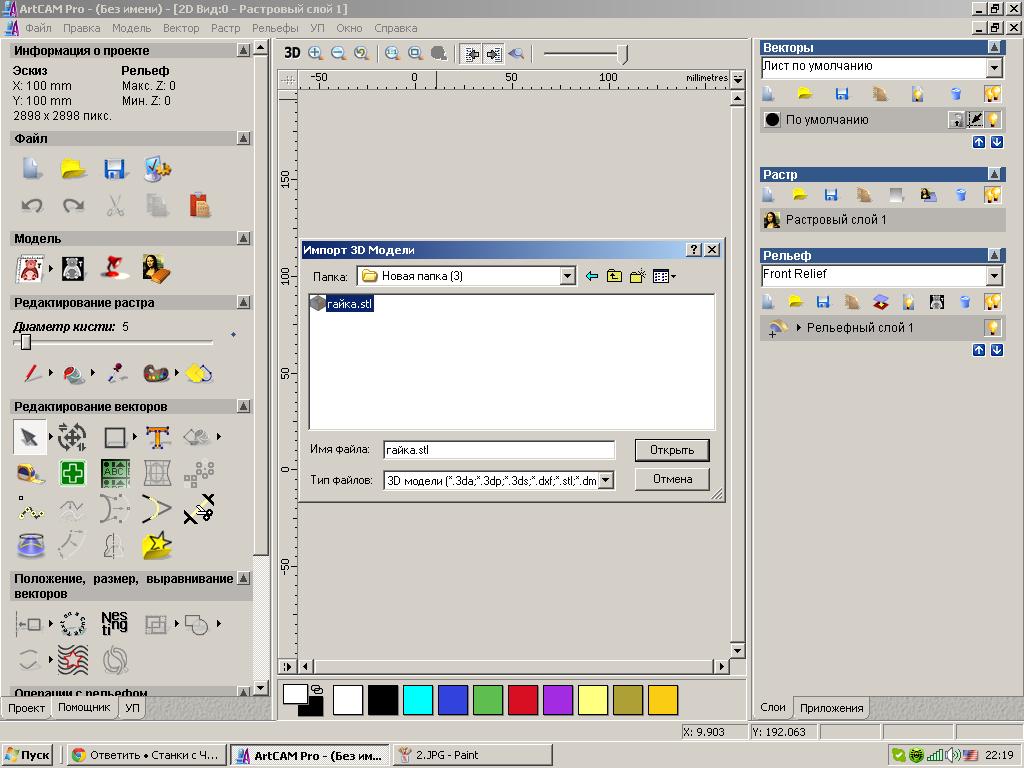Select the red color swatch
The image size is (1024, 768).
[522, 700]
